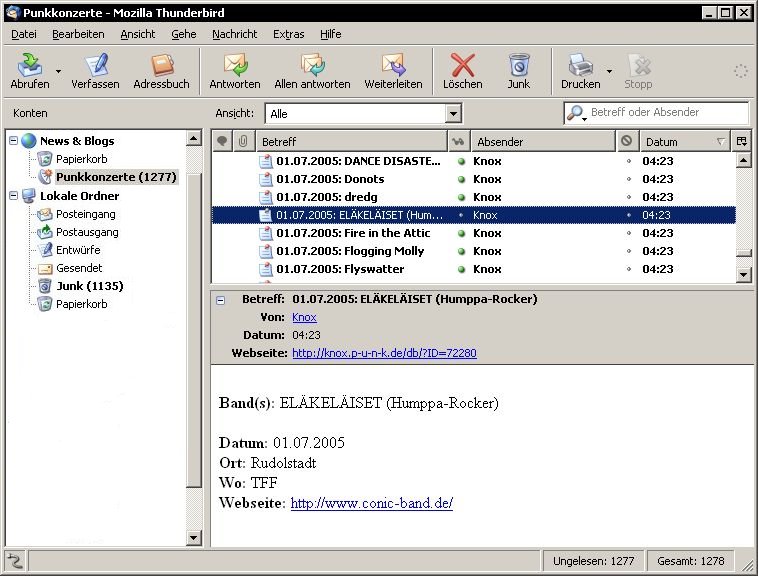The height and width of the screenshot is (576, 758).
Task: Sort by Datum column header
Action: [x=685, y=142]
